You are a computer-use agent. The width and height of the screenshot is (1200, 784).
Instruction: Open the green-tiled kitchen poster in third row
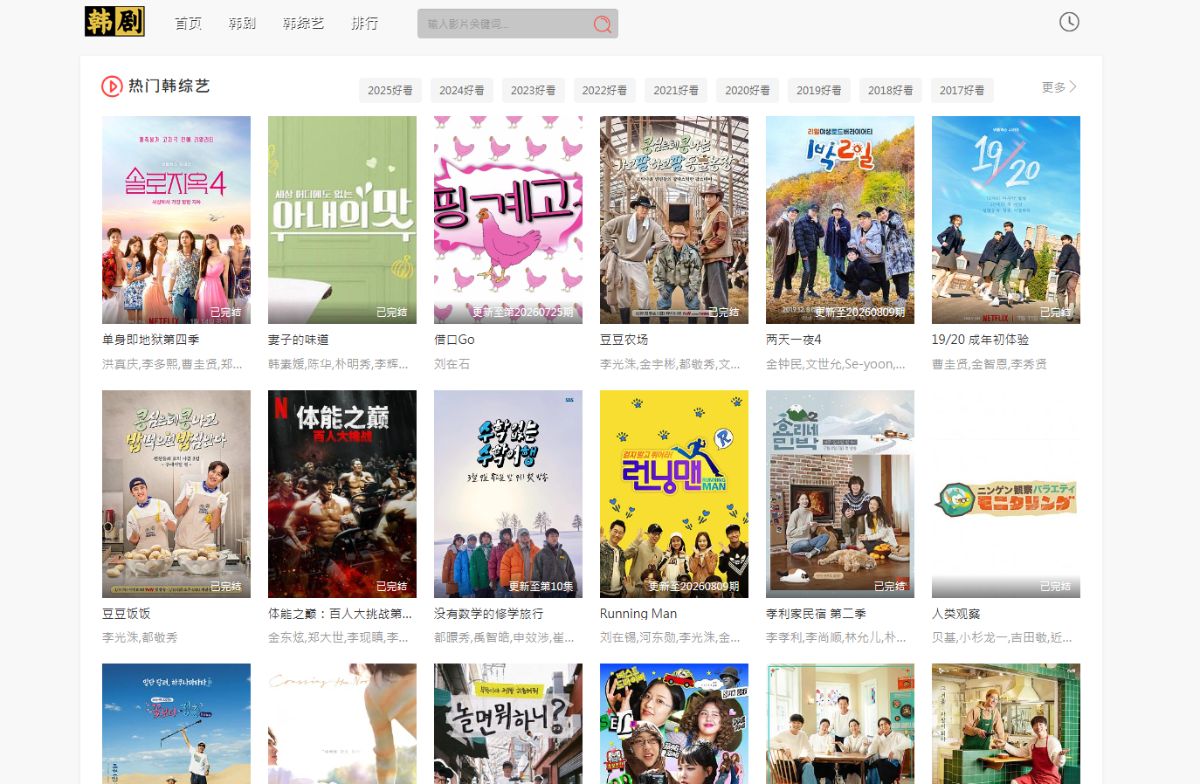1006,724
